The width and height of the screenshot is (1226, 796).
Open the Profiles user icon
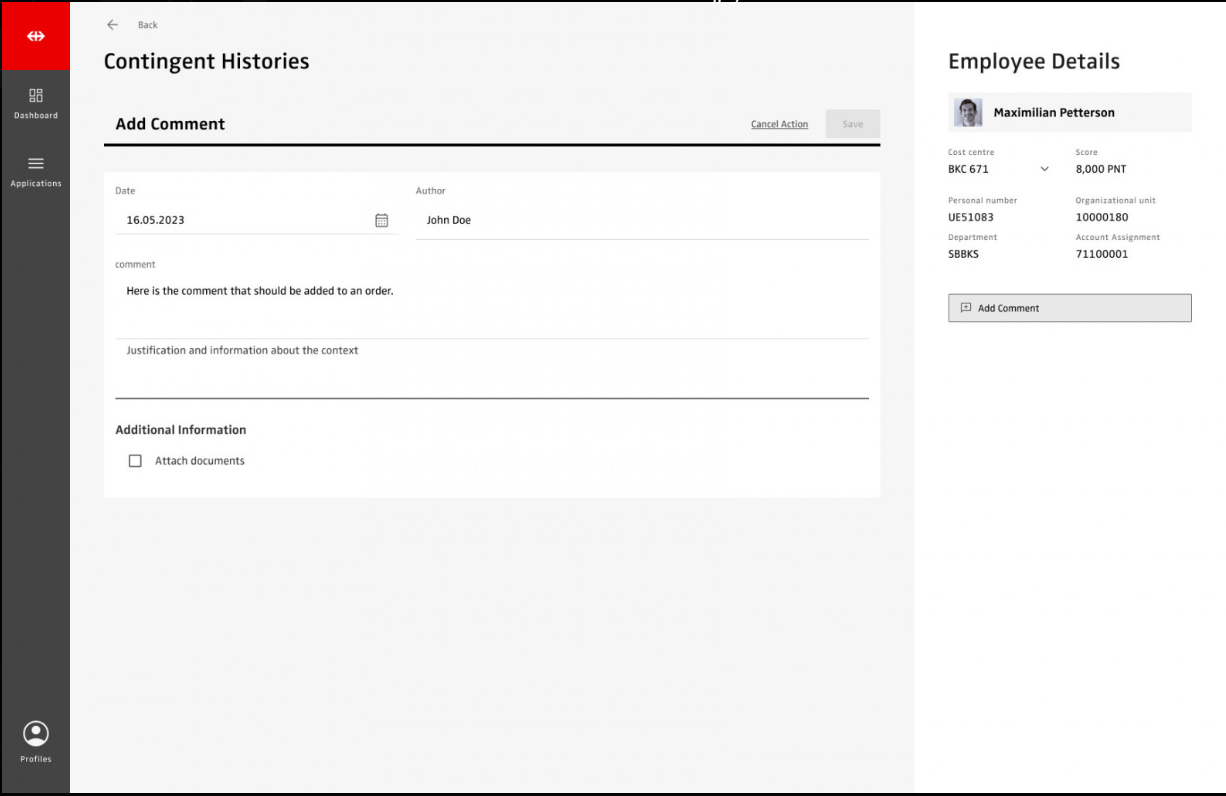coord(36,734)
